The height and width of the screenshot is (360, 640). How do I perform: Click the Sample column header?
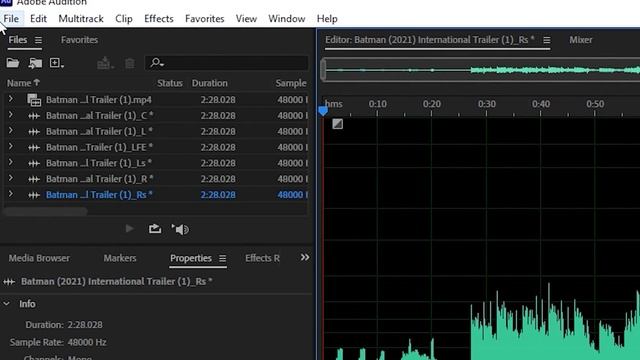click(x=291, y=83)
